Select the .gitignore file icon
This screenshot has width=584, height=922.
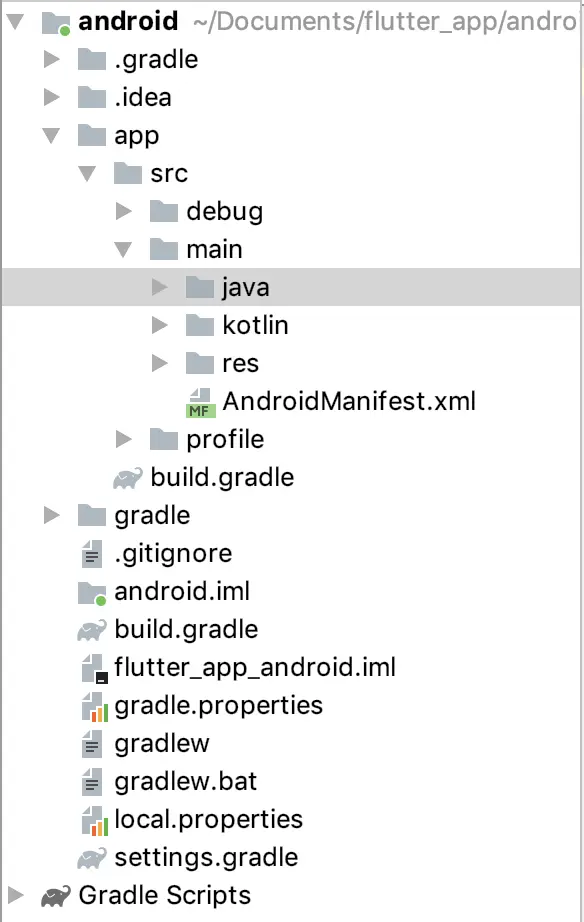point(94,553)
